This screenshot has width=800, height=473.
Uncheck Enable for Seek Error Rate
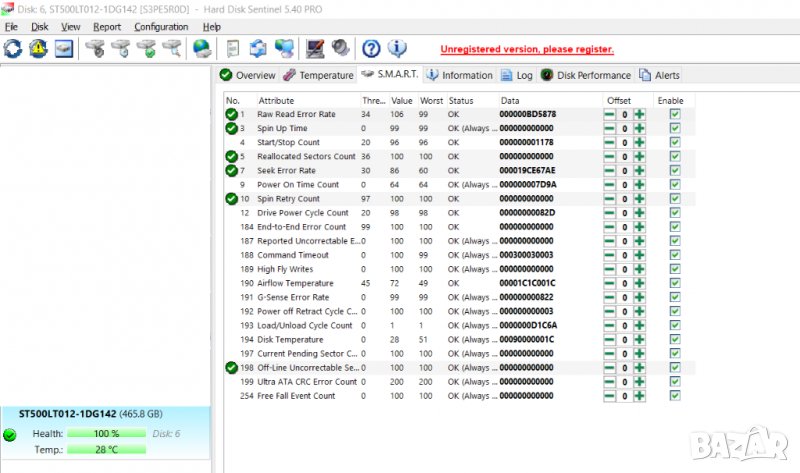(674, 171)
